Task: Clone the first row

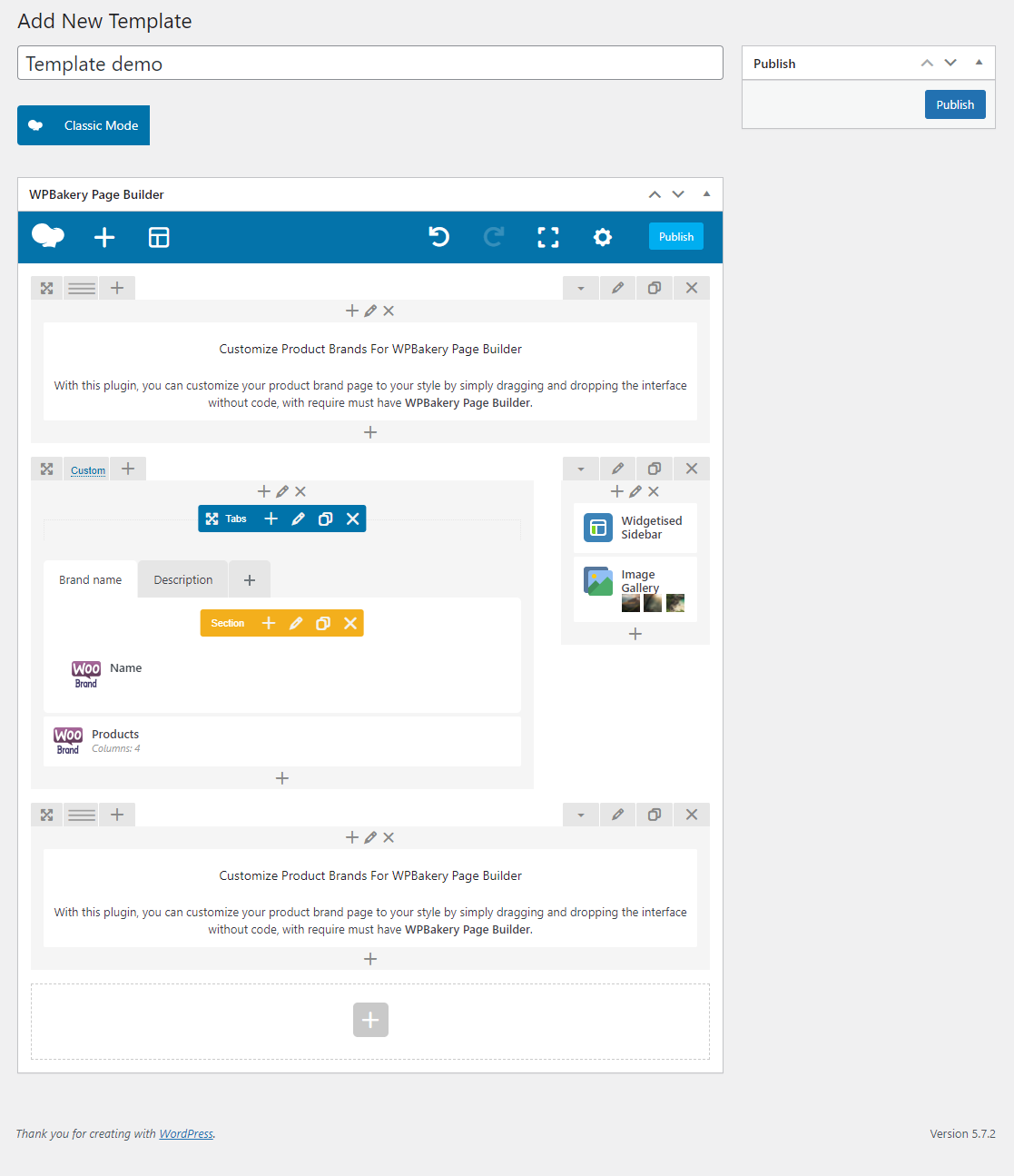Action: (x=655, y=288)
